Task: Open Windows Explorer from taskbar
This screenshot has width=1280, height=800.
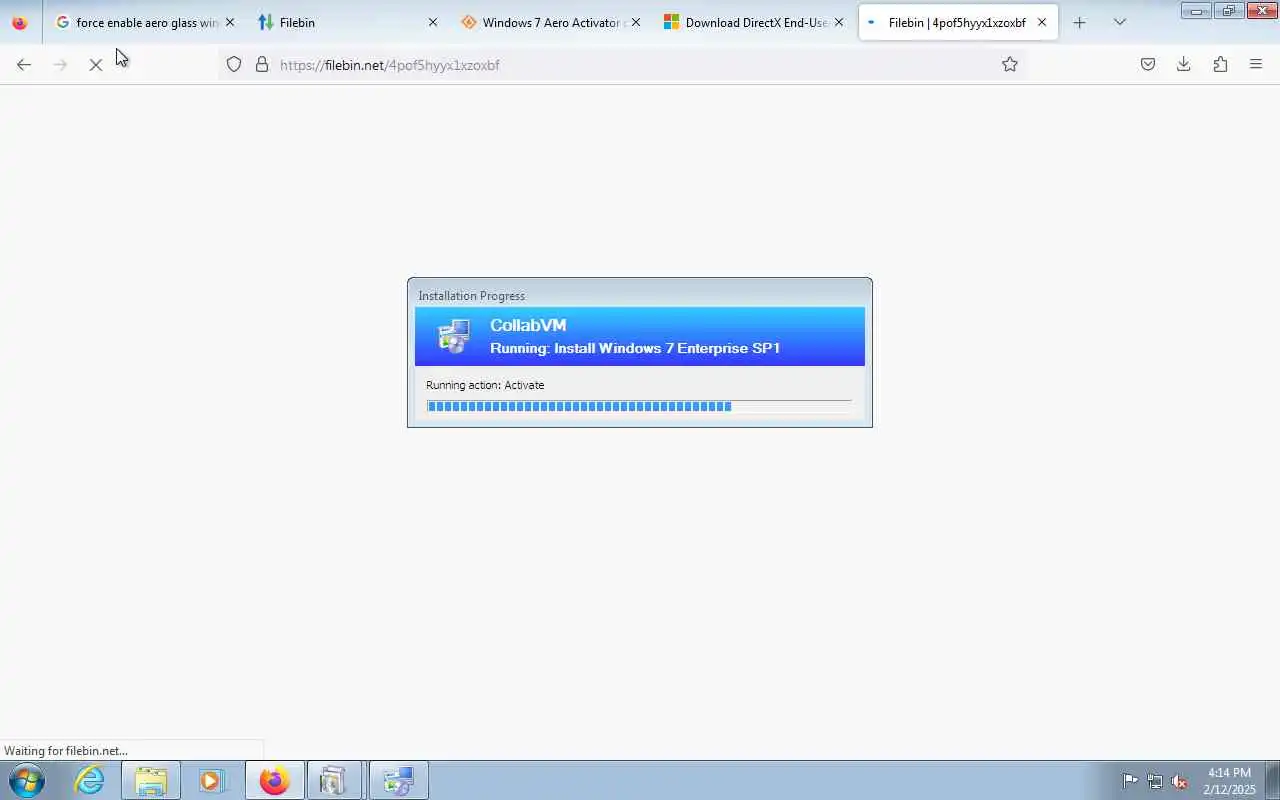Action: tap(151, 780)
